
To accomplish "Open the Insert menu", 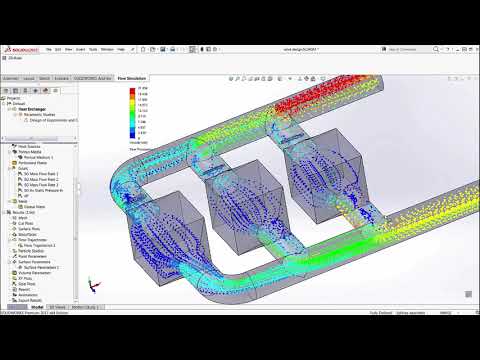I will click(x=80, y=49).
